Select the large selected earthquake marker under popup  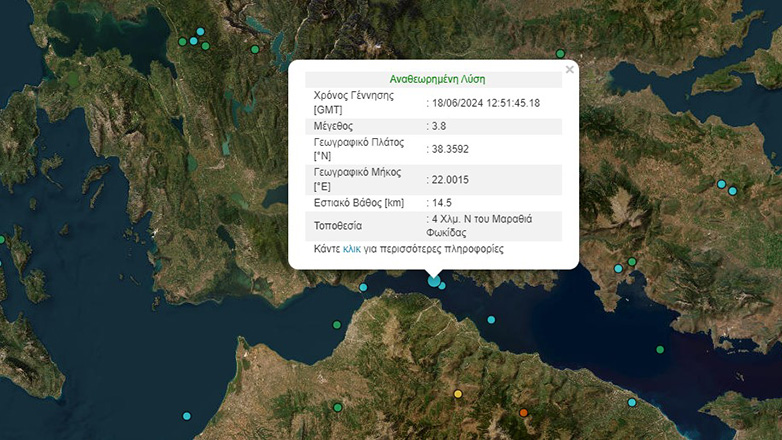tap(434, 281)
